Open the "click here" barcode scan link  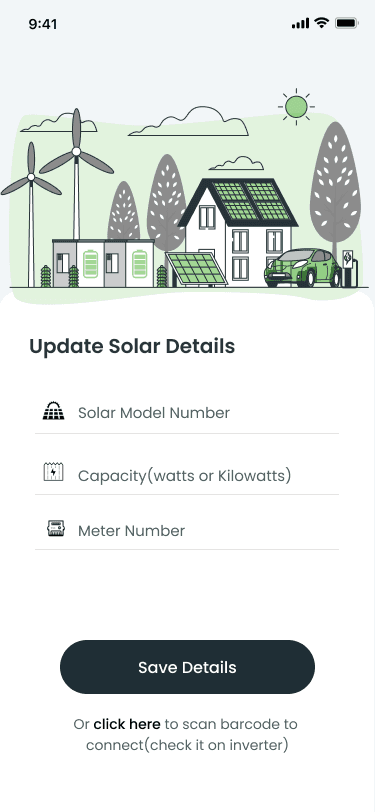tap(127, 724)
